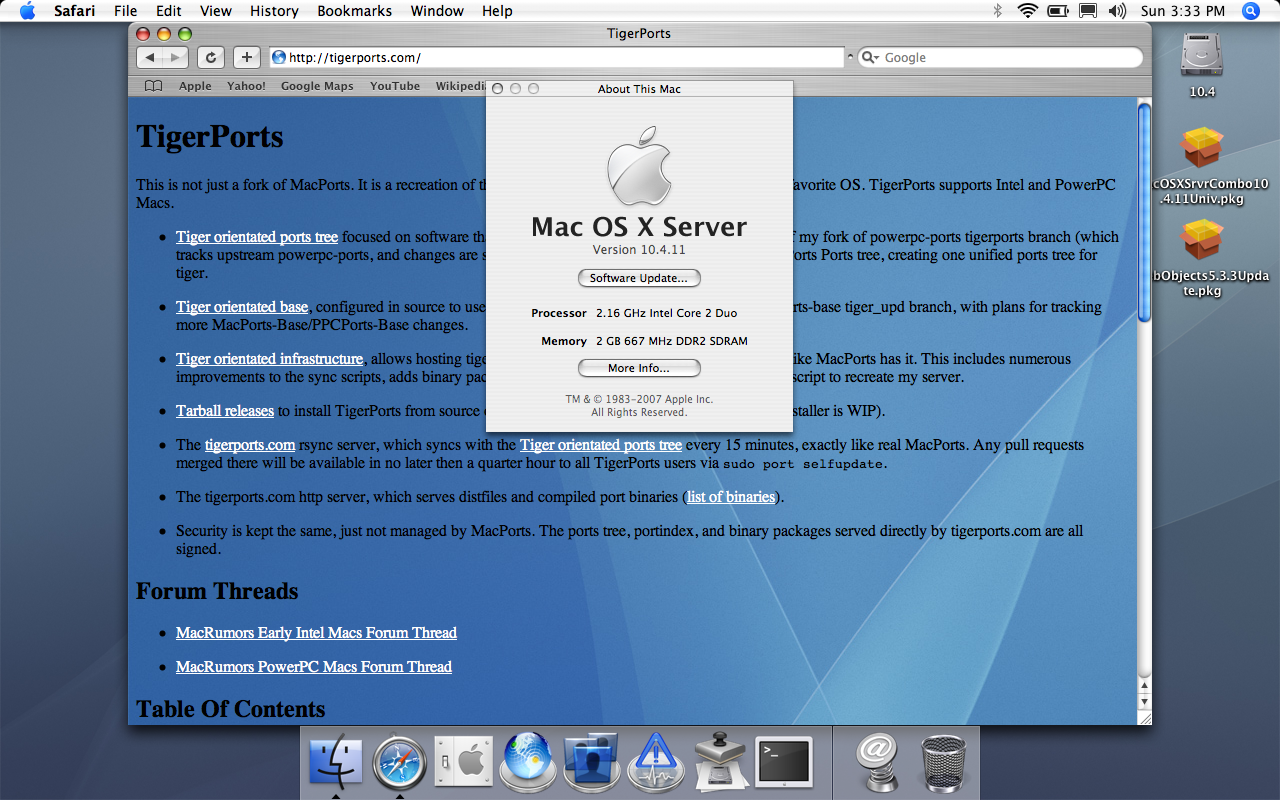Click the Version 10.4.11 text
Screen dimensions: 1280x800
(x=639, y=250)
